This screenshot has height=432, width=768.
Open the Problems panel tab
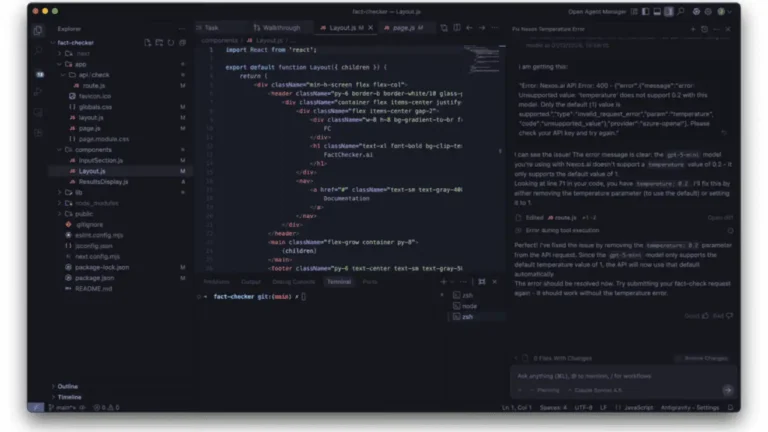pos(216,282)
